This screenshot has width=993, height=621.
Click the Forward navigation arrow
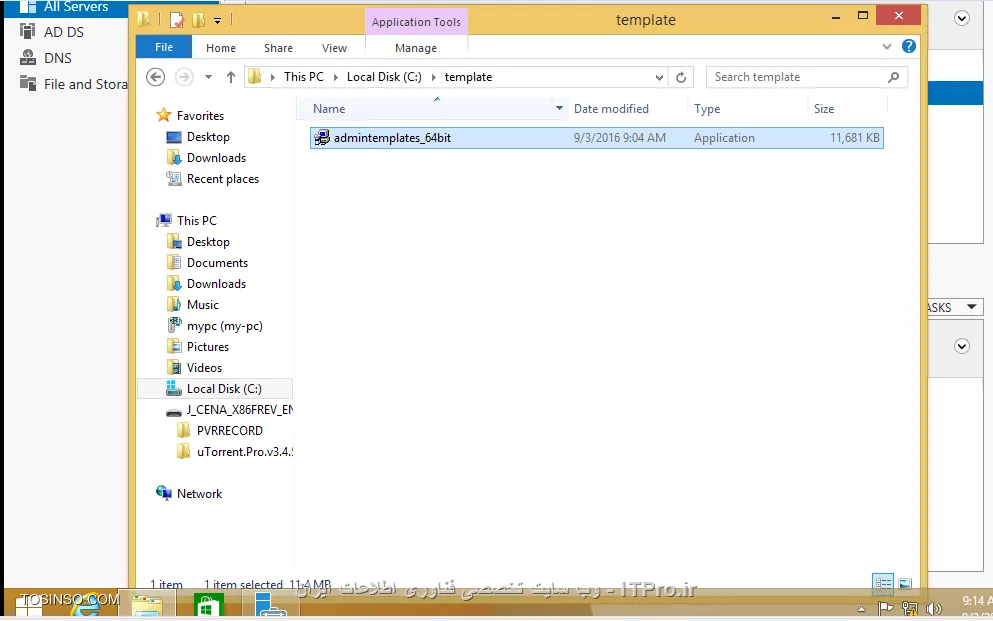point(184,77)
